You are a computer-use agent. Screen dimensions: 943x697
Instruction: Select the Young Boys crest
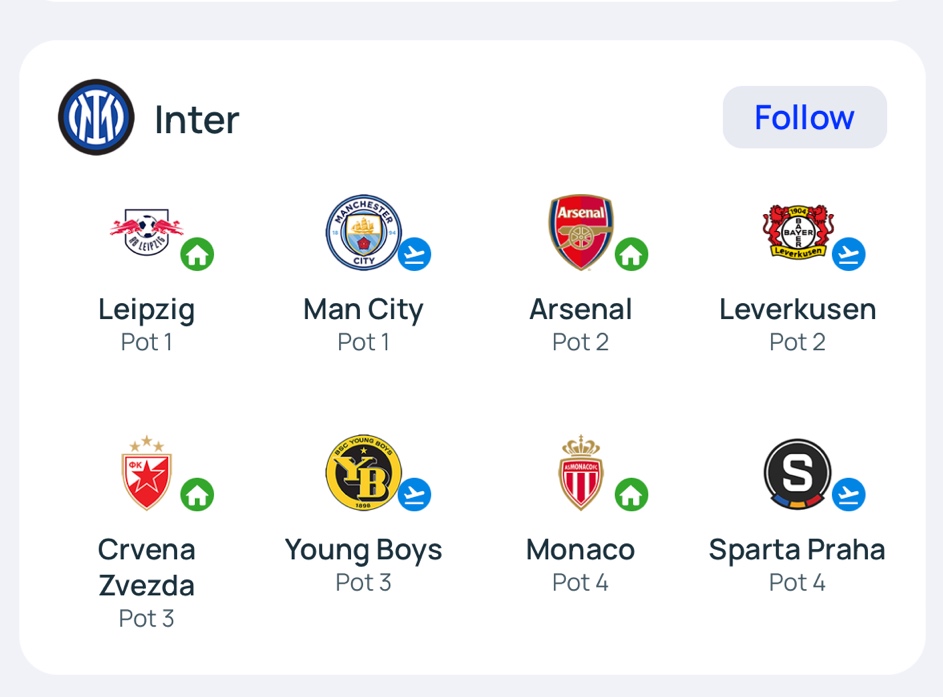pyautogui.click(x=364, y=473)
